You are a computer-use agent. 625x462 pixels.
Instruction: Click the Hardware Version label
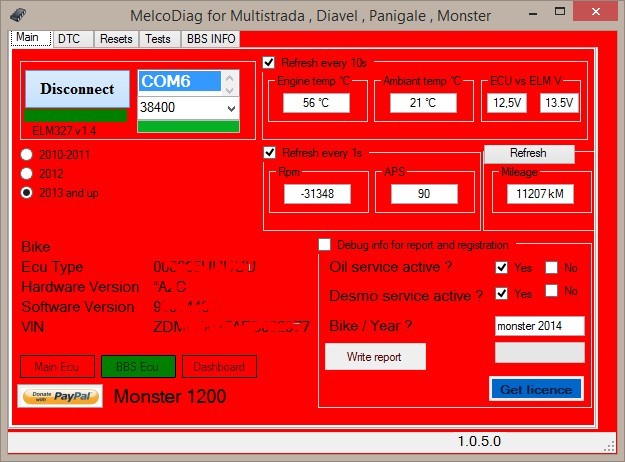[80, 287]
